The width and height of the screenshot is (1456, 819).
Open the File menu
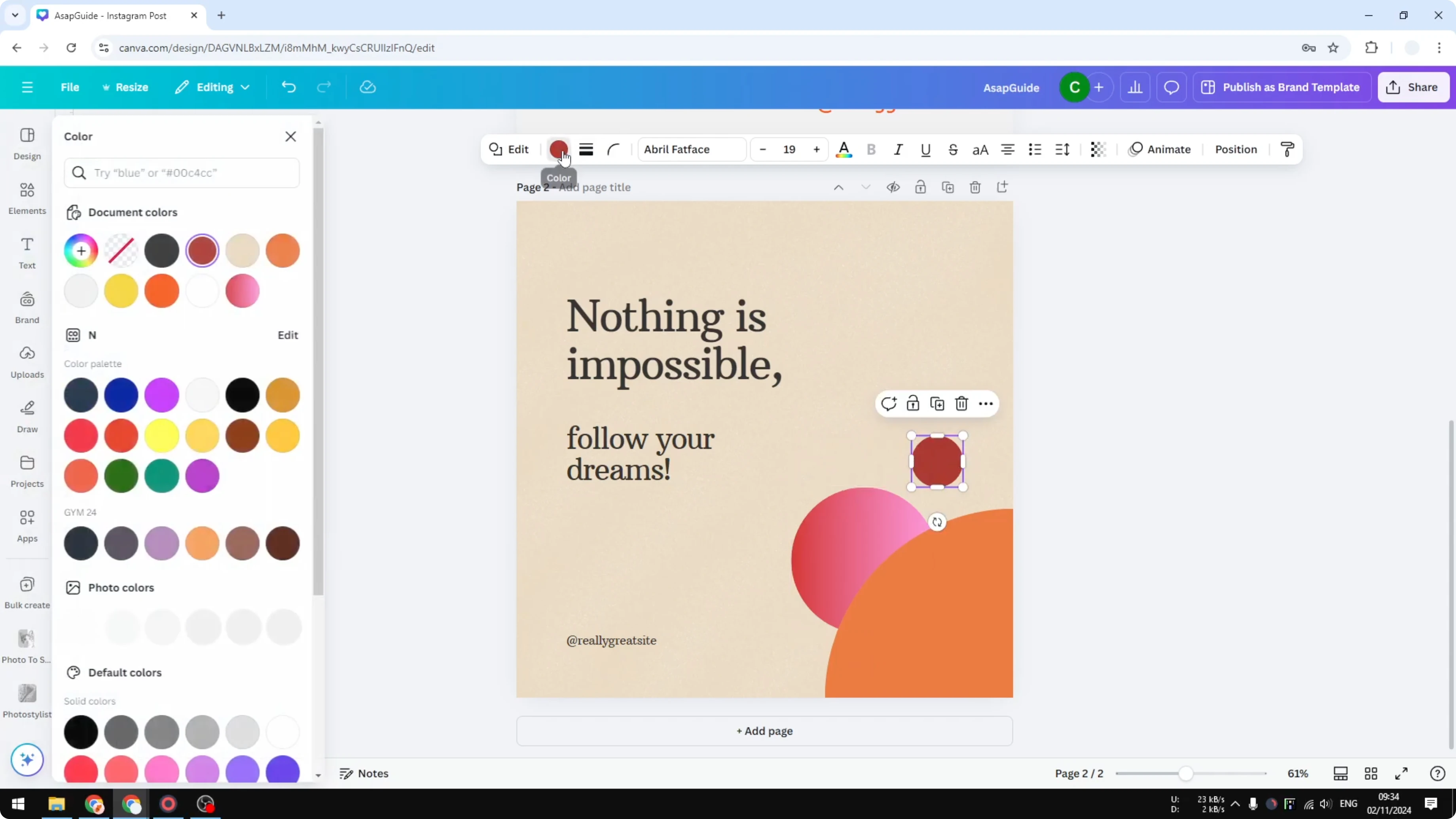[x=70, y=87]
